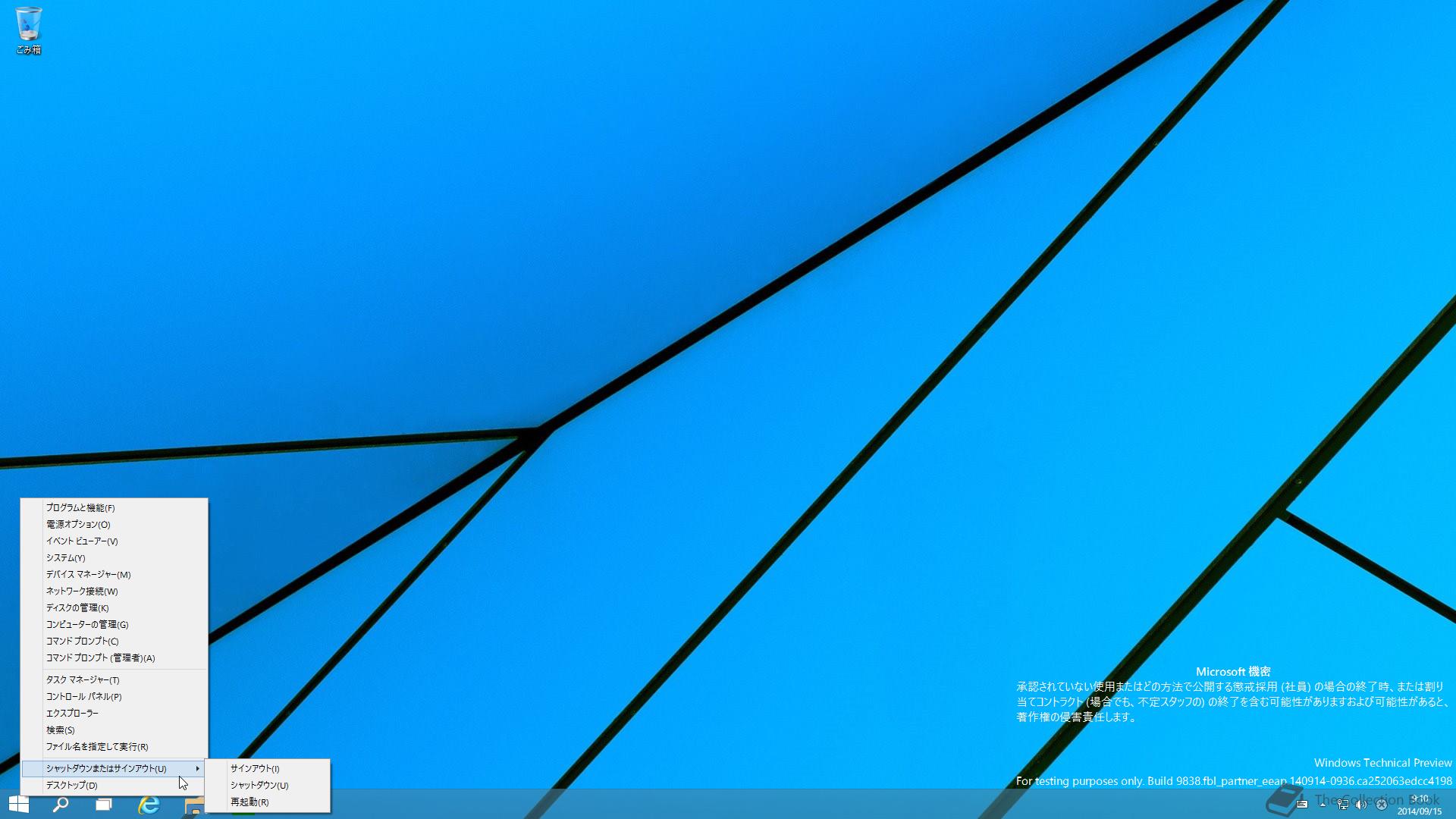Open デバイス マネージャー(M)
1456x819 pixels.
[x=114, y=575]
